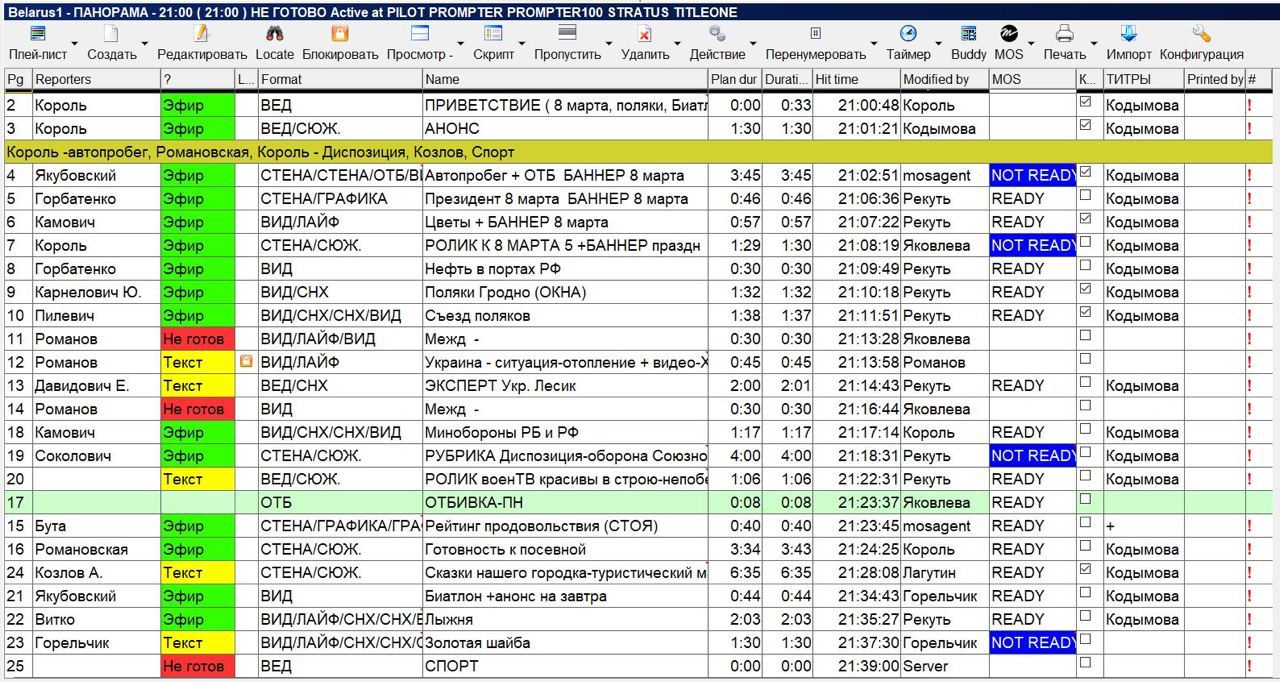Click the Редактировать pencil icon

pyautogui.click(x=201, y=33)
